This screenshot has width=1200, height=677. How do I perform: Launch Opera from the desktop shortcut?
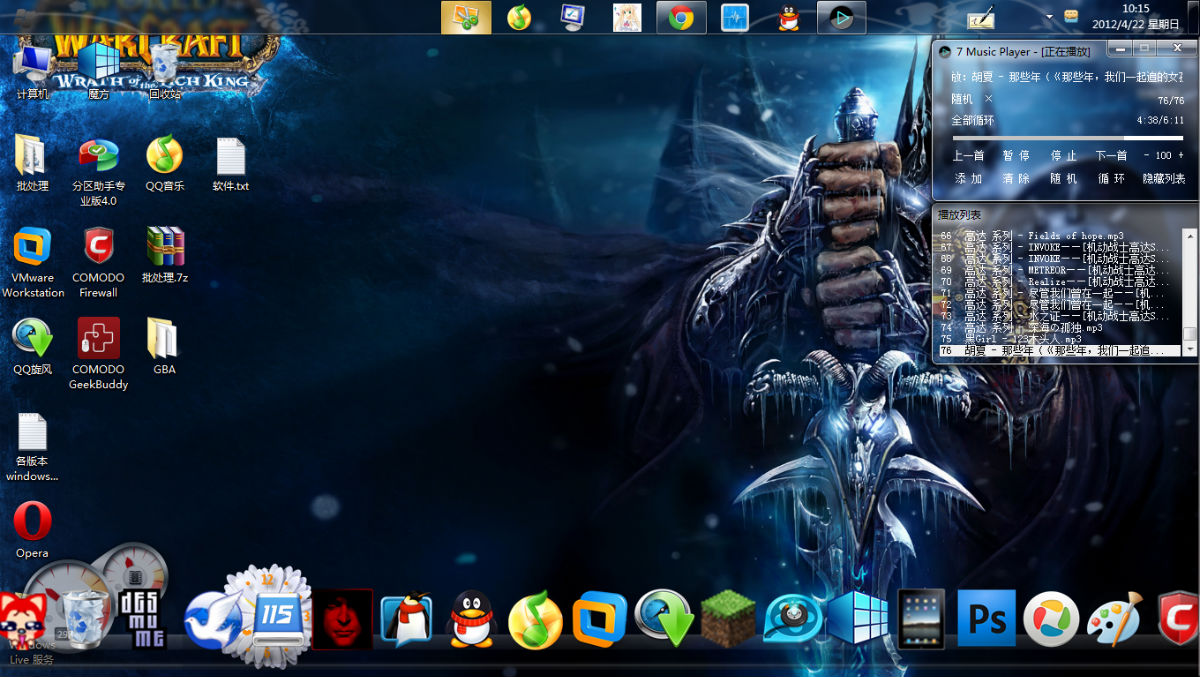point(32,530)
